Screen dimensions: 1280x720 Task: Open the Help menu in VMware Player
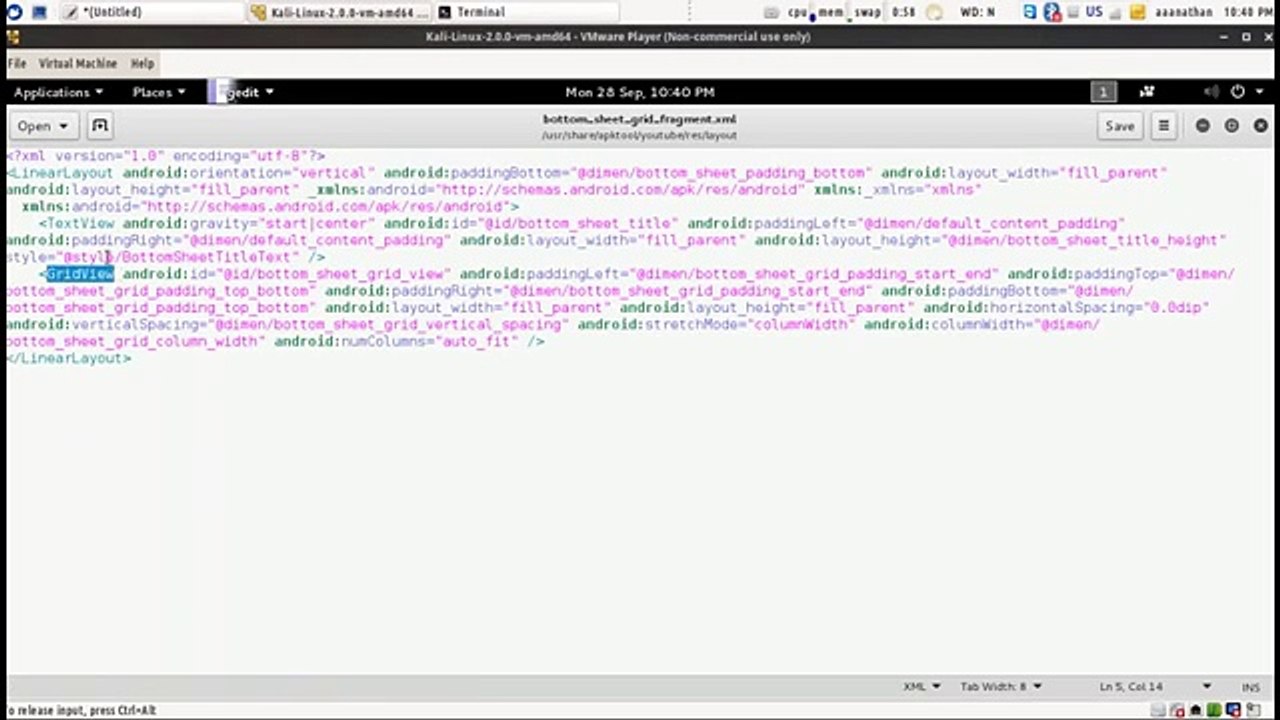click(x=143, y=63)
